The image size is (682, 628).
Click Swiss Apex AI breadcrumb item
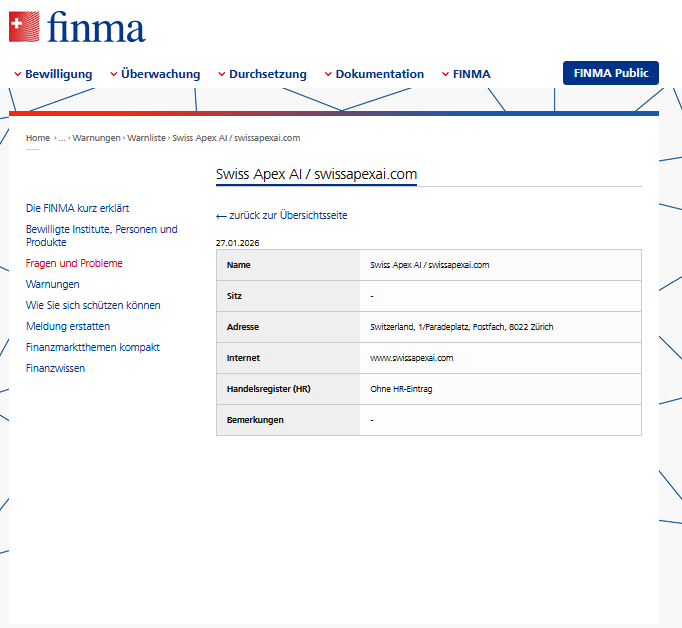pyautogui.click(x=236, y=138)
